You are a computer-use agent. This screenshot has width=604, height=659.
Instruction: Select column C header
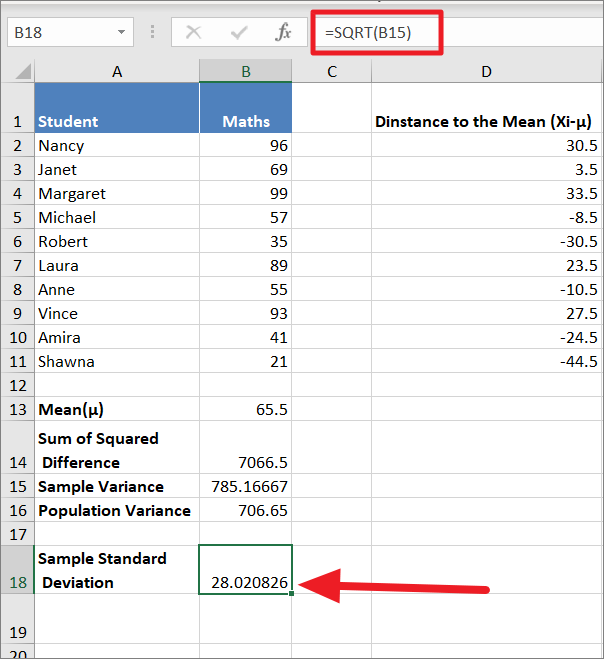click(332, 71)
